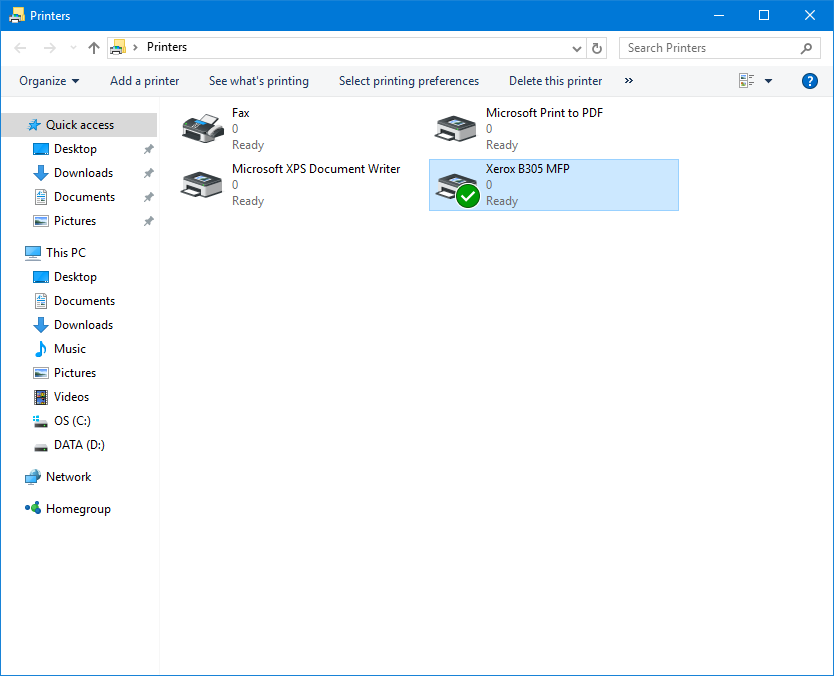This screenshot has width=834, height=676.
Task: Open Downloads under This PC
Action: (84, 324)
